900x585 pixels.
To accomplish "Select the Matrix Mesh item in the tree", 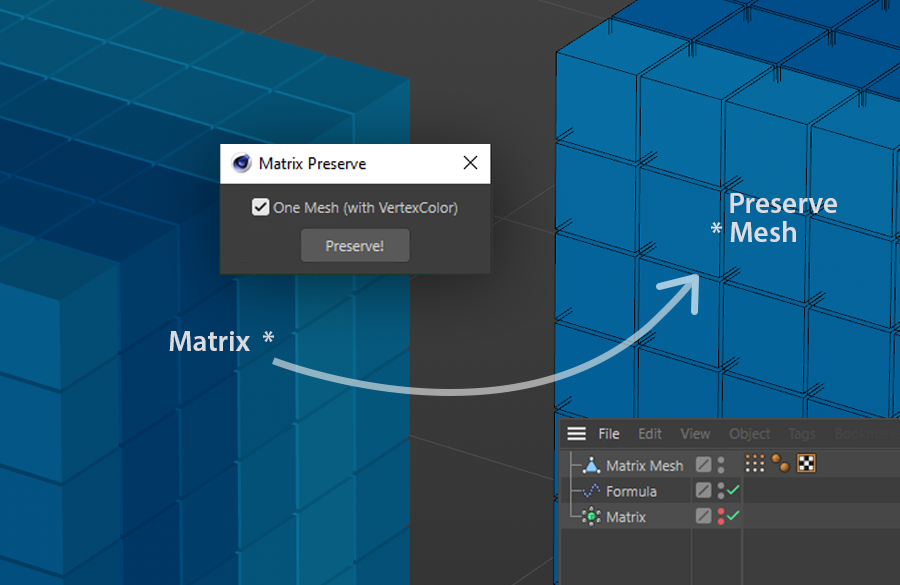I will pyautogui.click(x=645, y=466).
